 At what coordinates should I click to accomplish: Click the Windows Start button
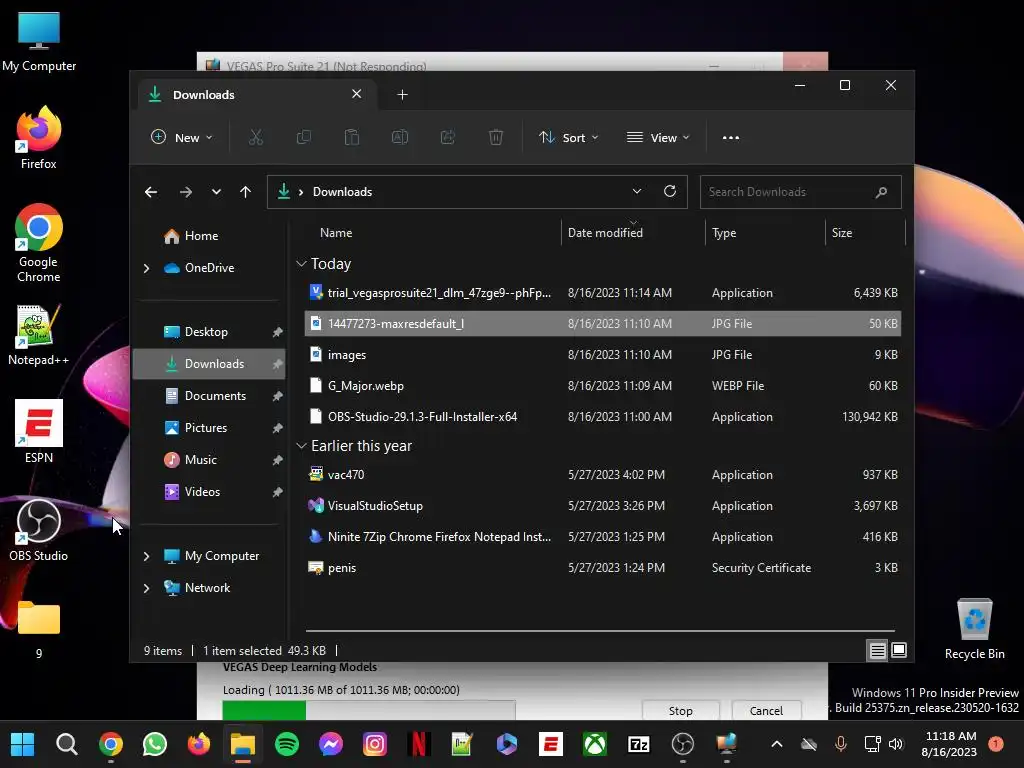[x=23, y=744]
